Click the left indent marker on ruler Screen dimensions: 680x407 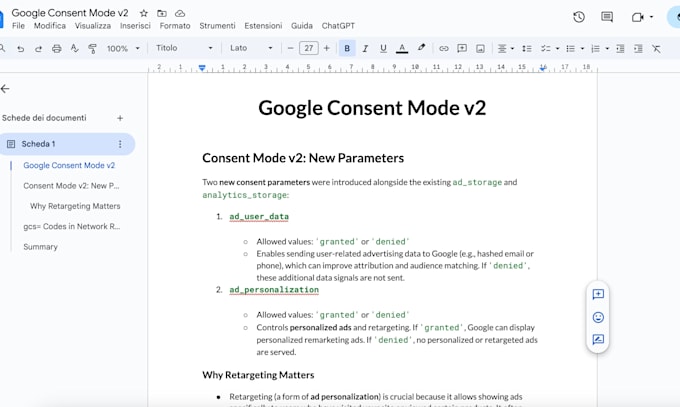point(202,68)
